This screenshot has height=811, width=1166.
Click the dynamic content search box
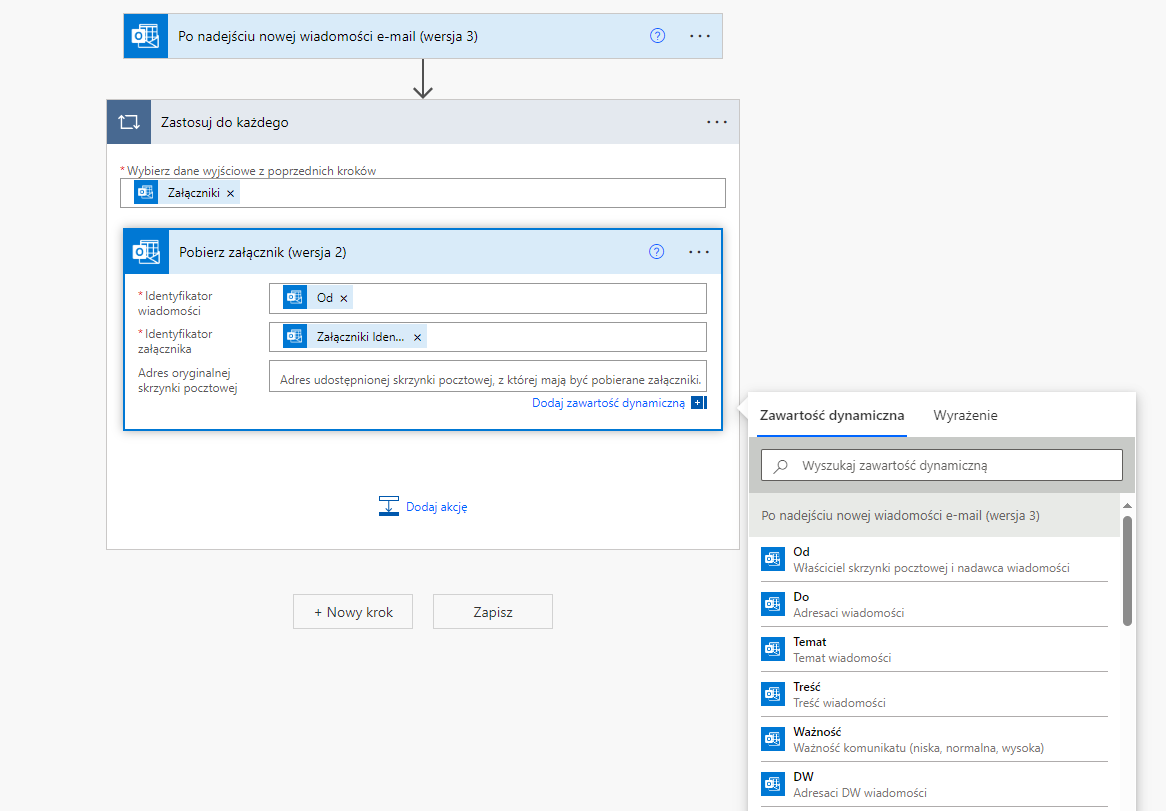[x=942, y=465]
